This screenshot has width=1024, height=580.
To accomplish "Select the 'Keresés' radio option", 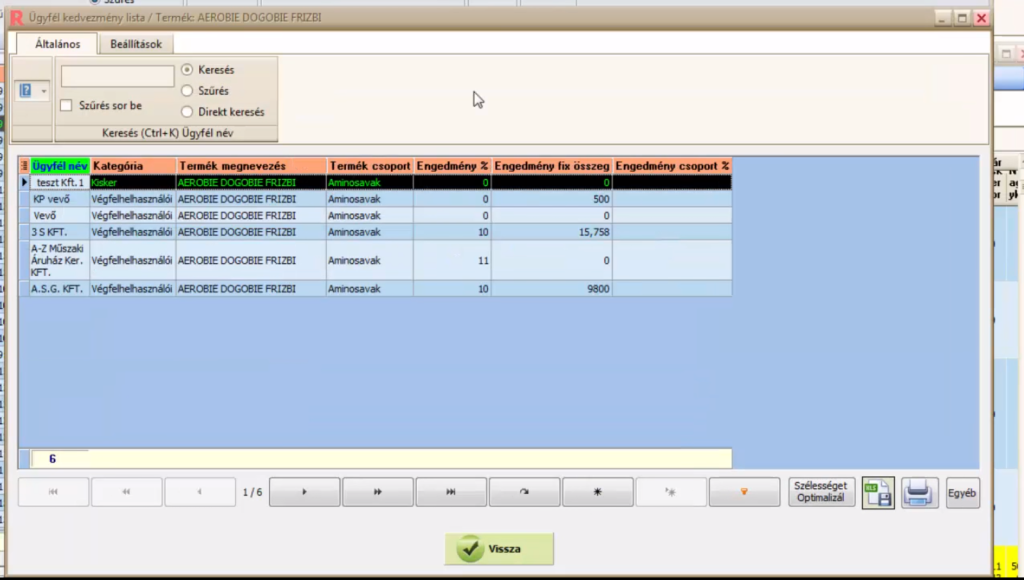I will (187, 70).
